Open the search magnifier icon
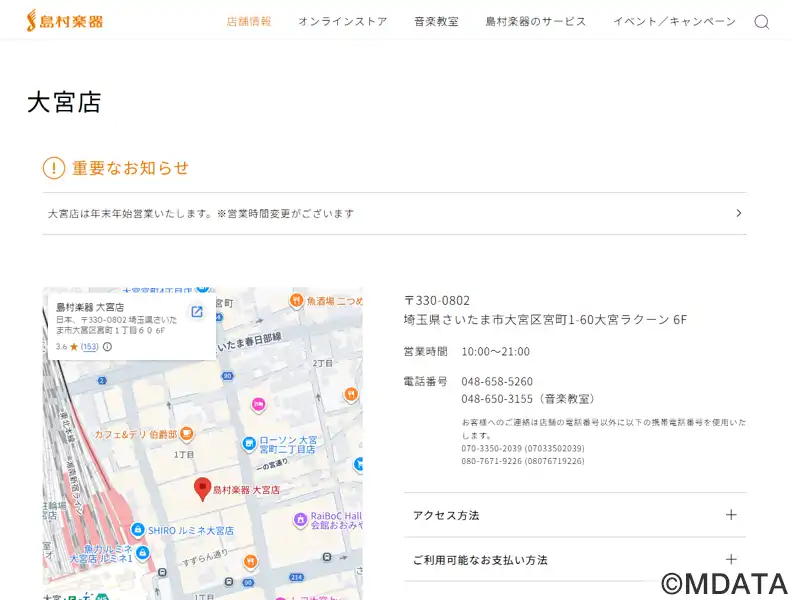800x600 pixels. point(761,22)
